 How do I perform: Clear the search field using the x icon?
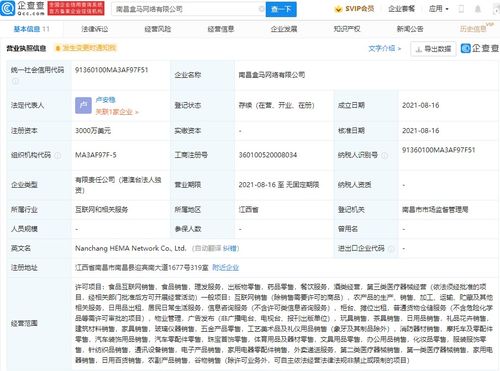262,9
